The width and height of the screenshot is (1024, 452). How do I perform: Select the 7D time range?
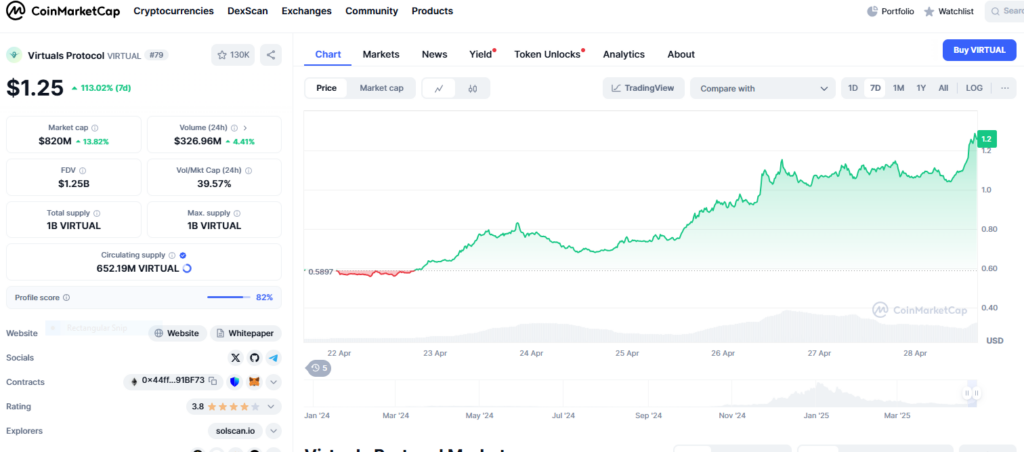(875, 88)
